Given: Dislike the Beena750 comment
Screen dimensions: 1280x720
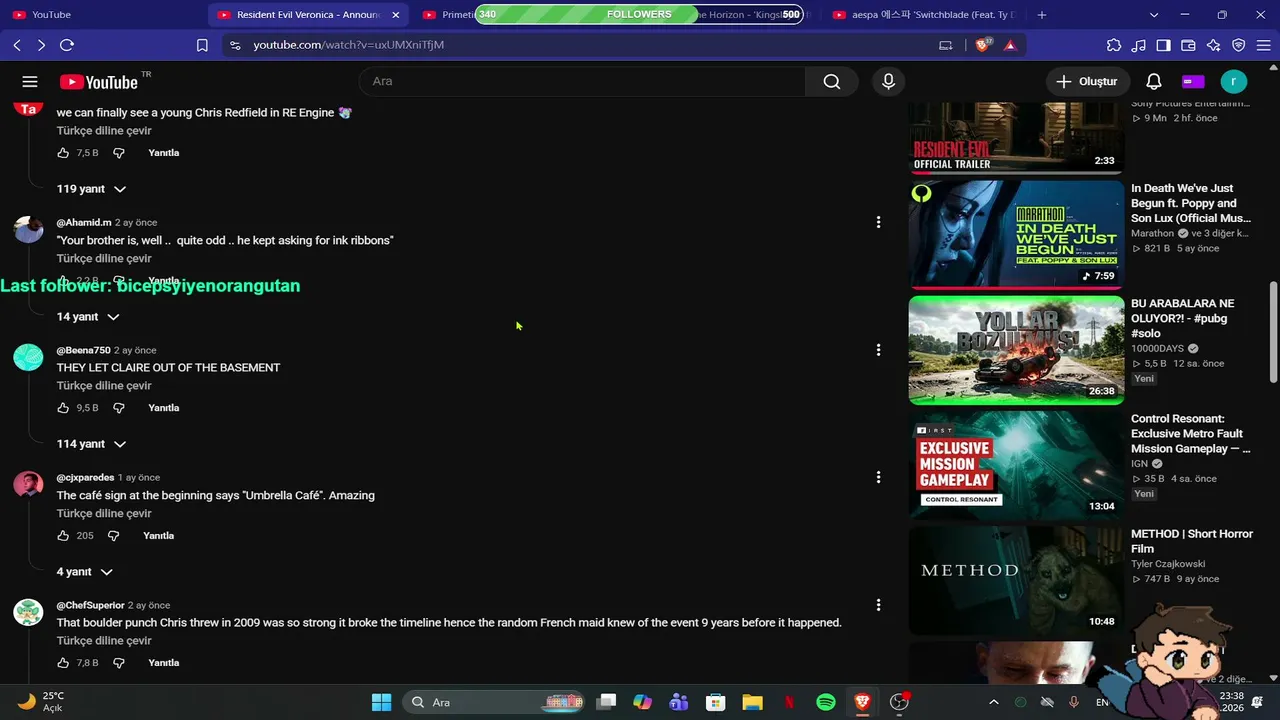Looking at the screenshot, I should [119, 408].
